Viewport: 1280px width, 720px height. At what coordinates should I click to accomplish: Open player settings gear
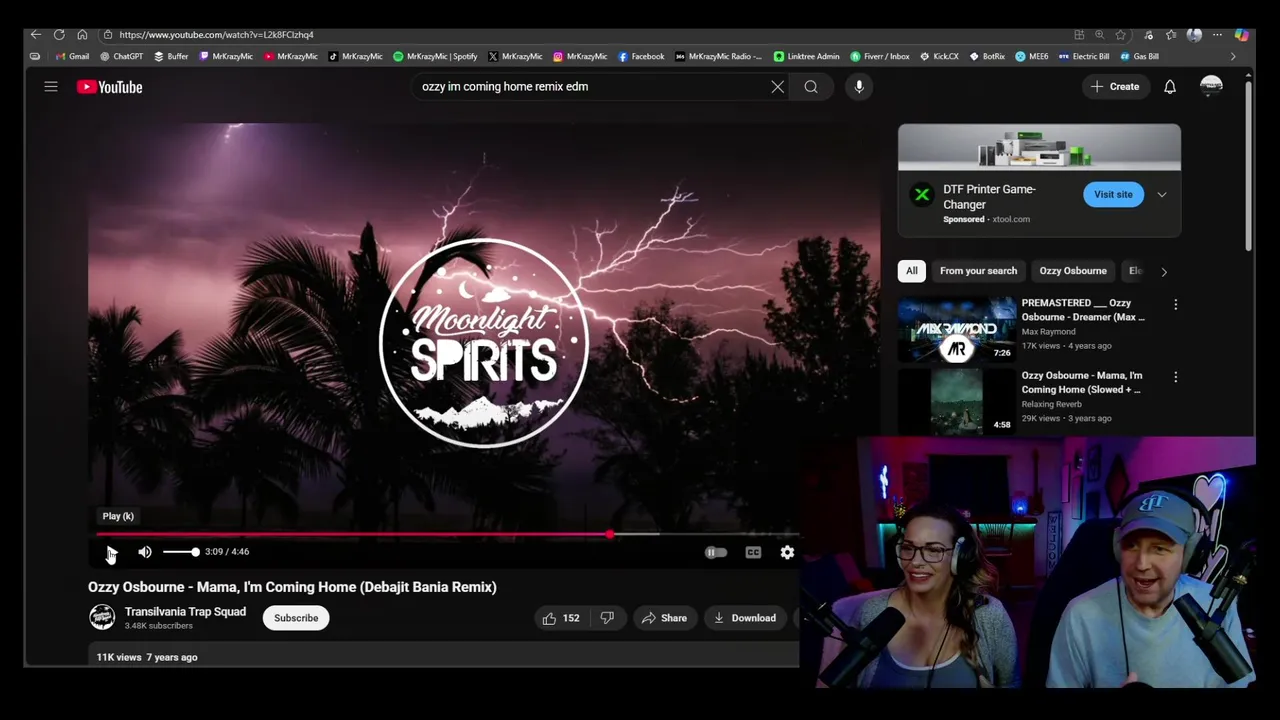787,552
